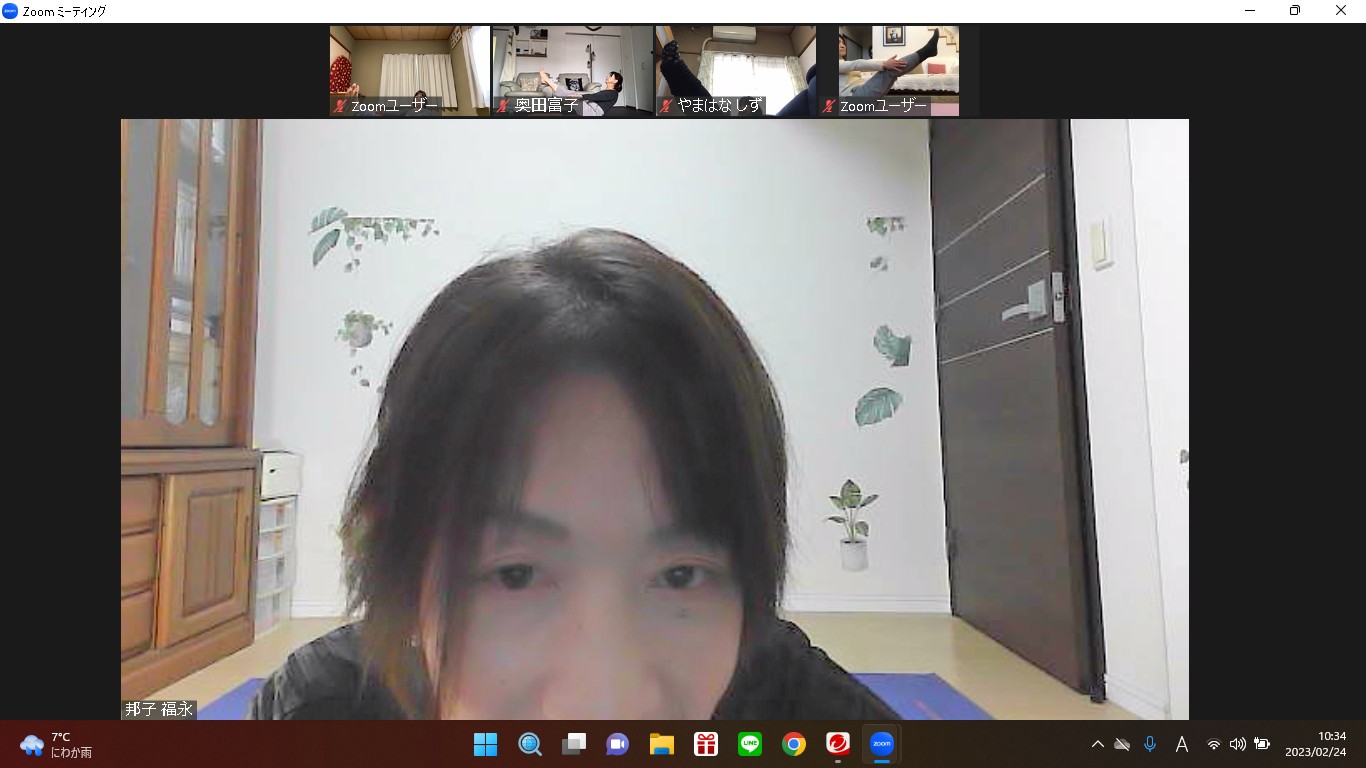Select the やまはなしず participant thumbnail
The height and width of the screenshot is (768, 1366).
tap(736, 71)
